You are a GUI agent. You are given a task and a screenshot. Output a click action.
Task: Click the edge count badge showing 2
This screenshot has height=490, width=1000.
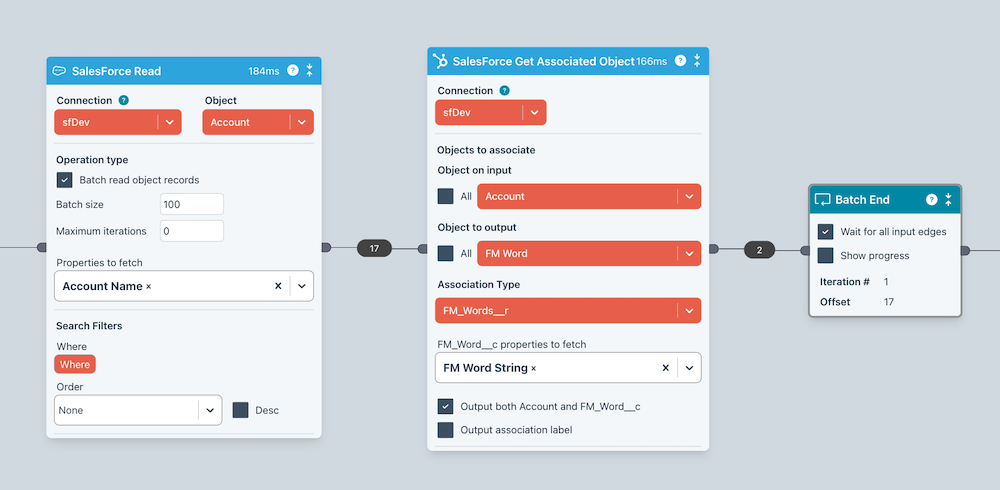759,250
